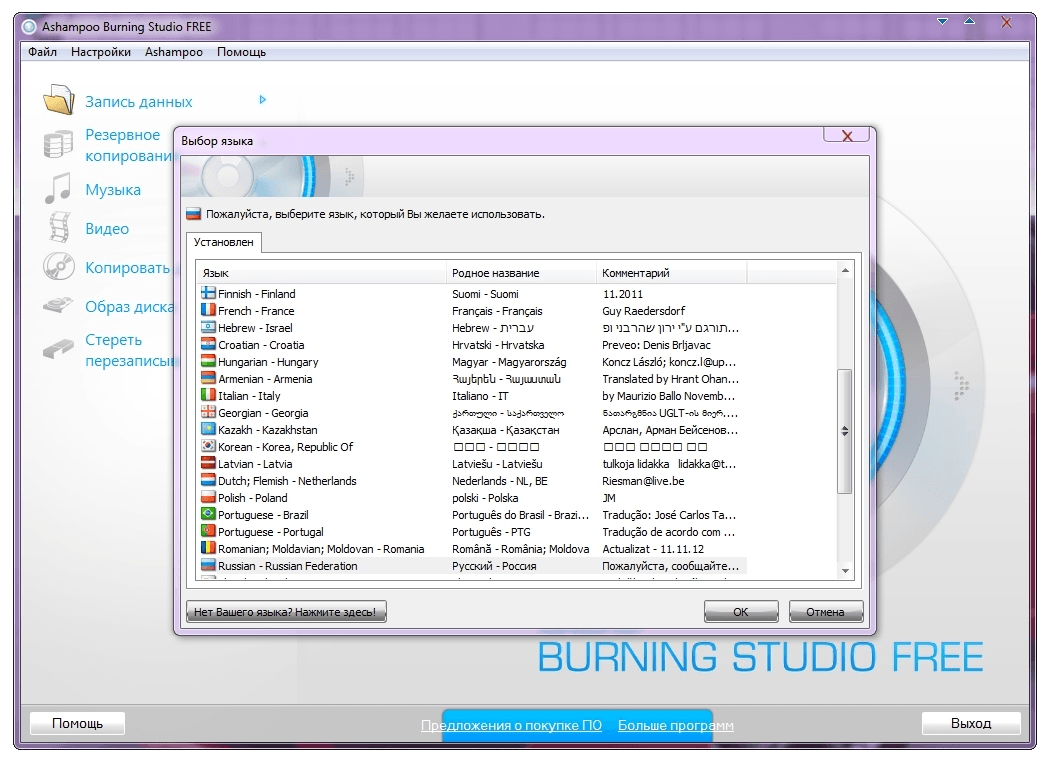Image resolution: width=1054 pixels, height=769 pixels.
Task: Select the Georgian - Georgia language row
Action: (x=473, y=413)
